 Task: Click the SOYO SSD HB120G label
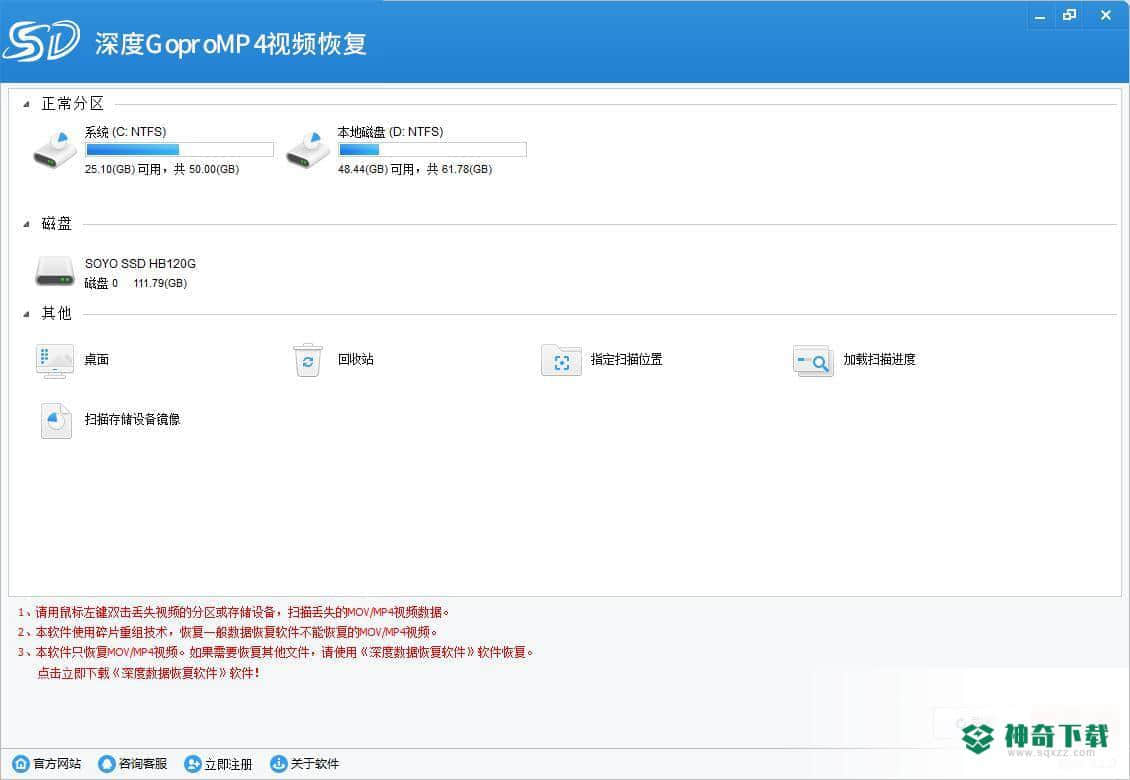click(x=141, y=264)
